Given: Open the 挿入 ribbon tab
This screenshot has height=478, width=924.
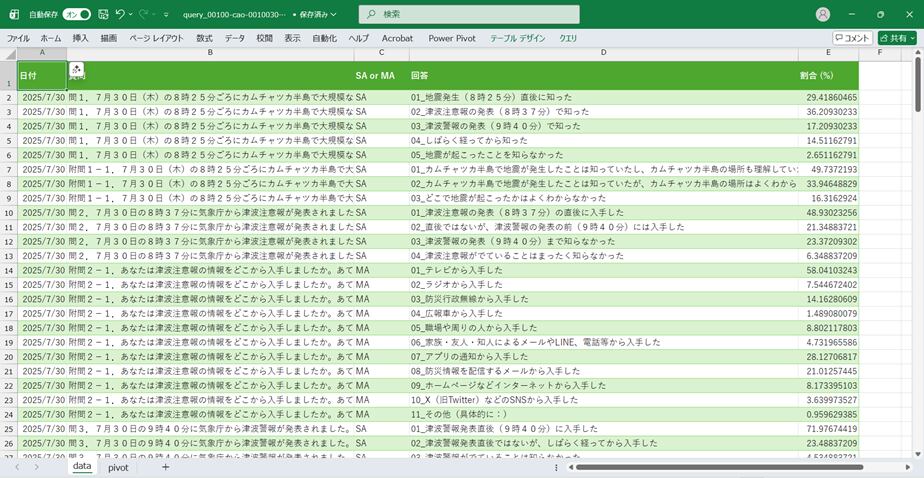Looking at the screenshot, I should coord(80,38).
